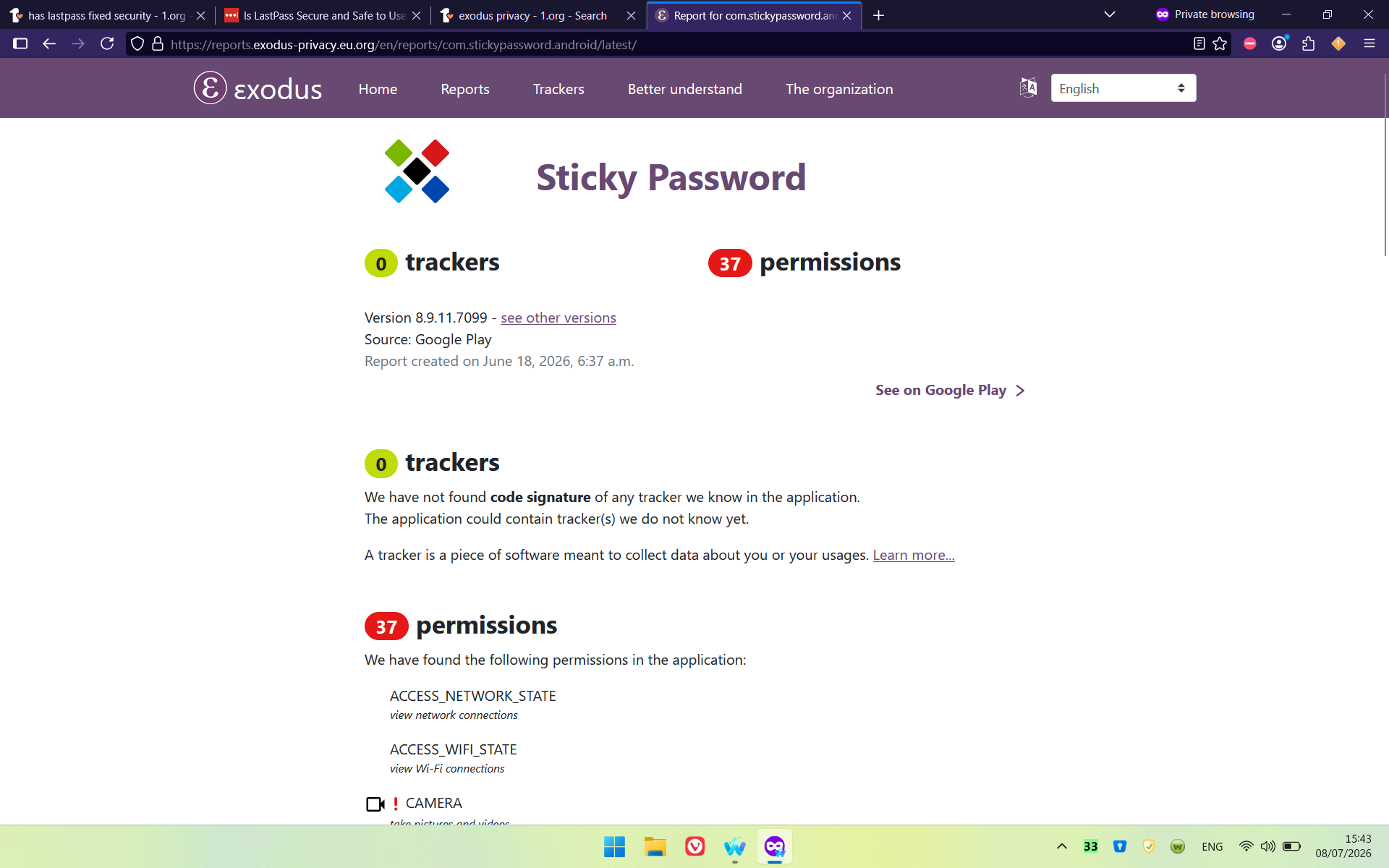Viewport: 1389px width, 868px height.
Task: Click the ACCESS_NETWORK_STATE permission text
Action: coord(473,696)
